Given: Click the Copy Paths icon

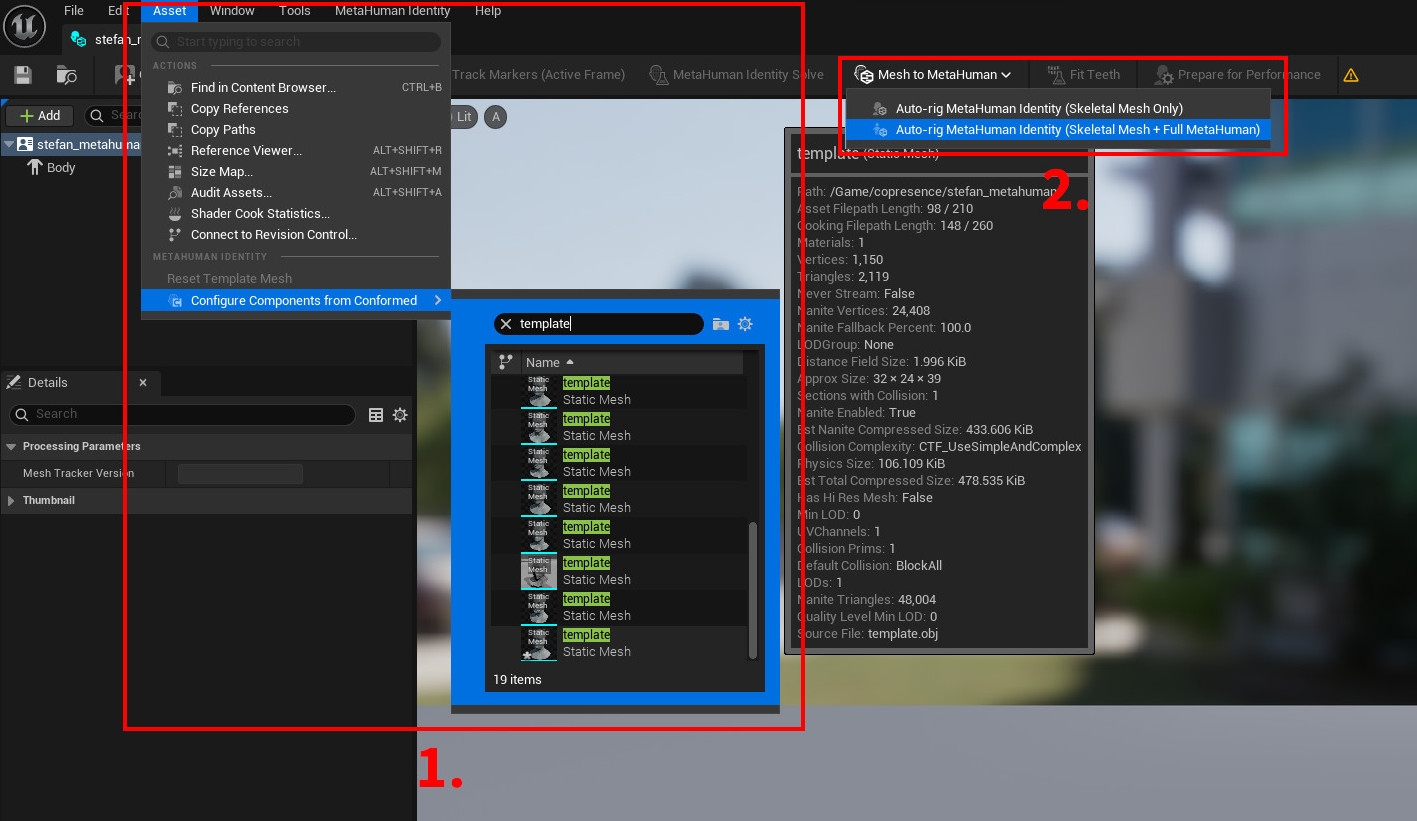Looking at the screenshot, I should [174, 130].
